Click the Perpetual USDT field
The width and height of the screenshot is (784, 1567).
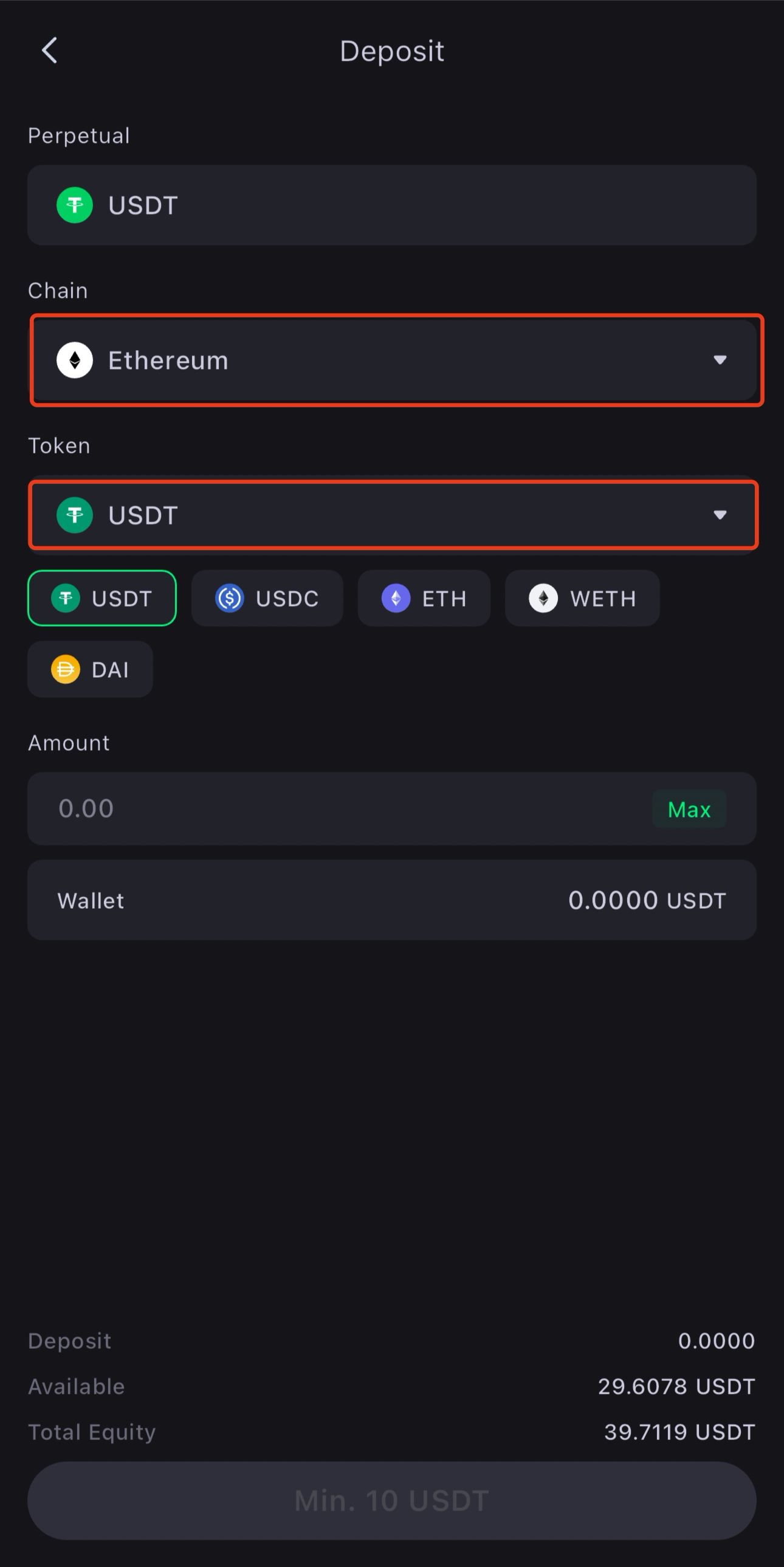[391, 205]
